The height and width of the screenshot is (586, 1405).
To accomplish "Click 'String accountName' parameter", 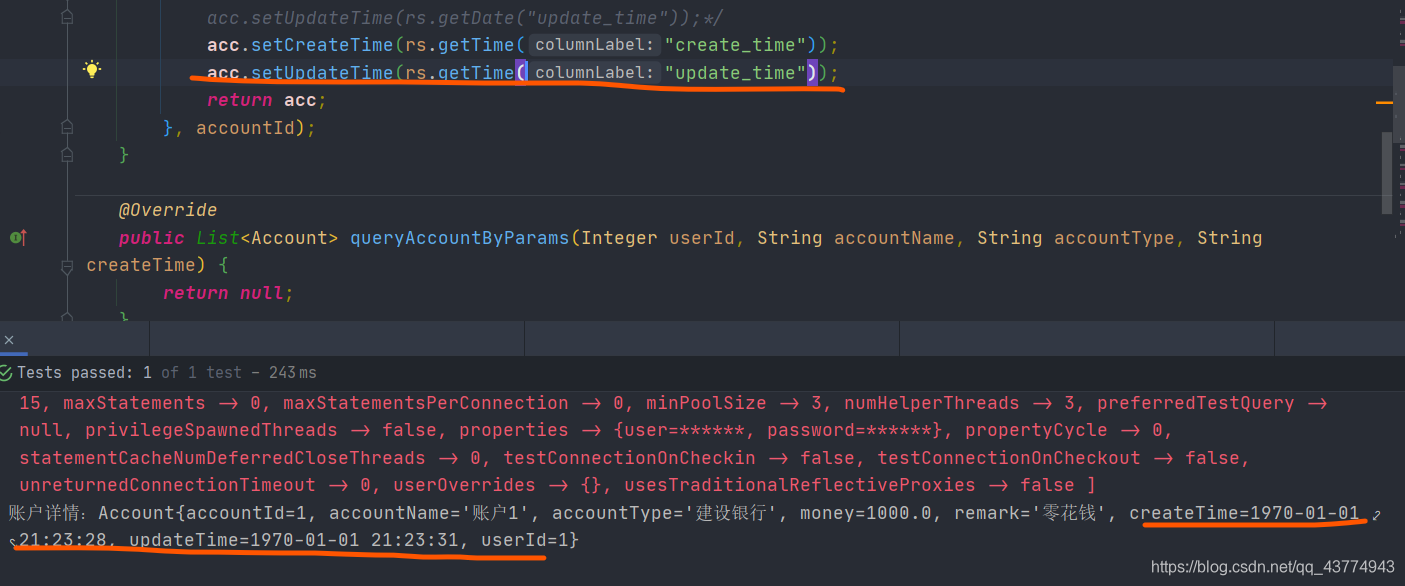I will pos(856,238).
